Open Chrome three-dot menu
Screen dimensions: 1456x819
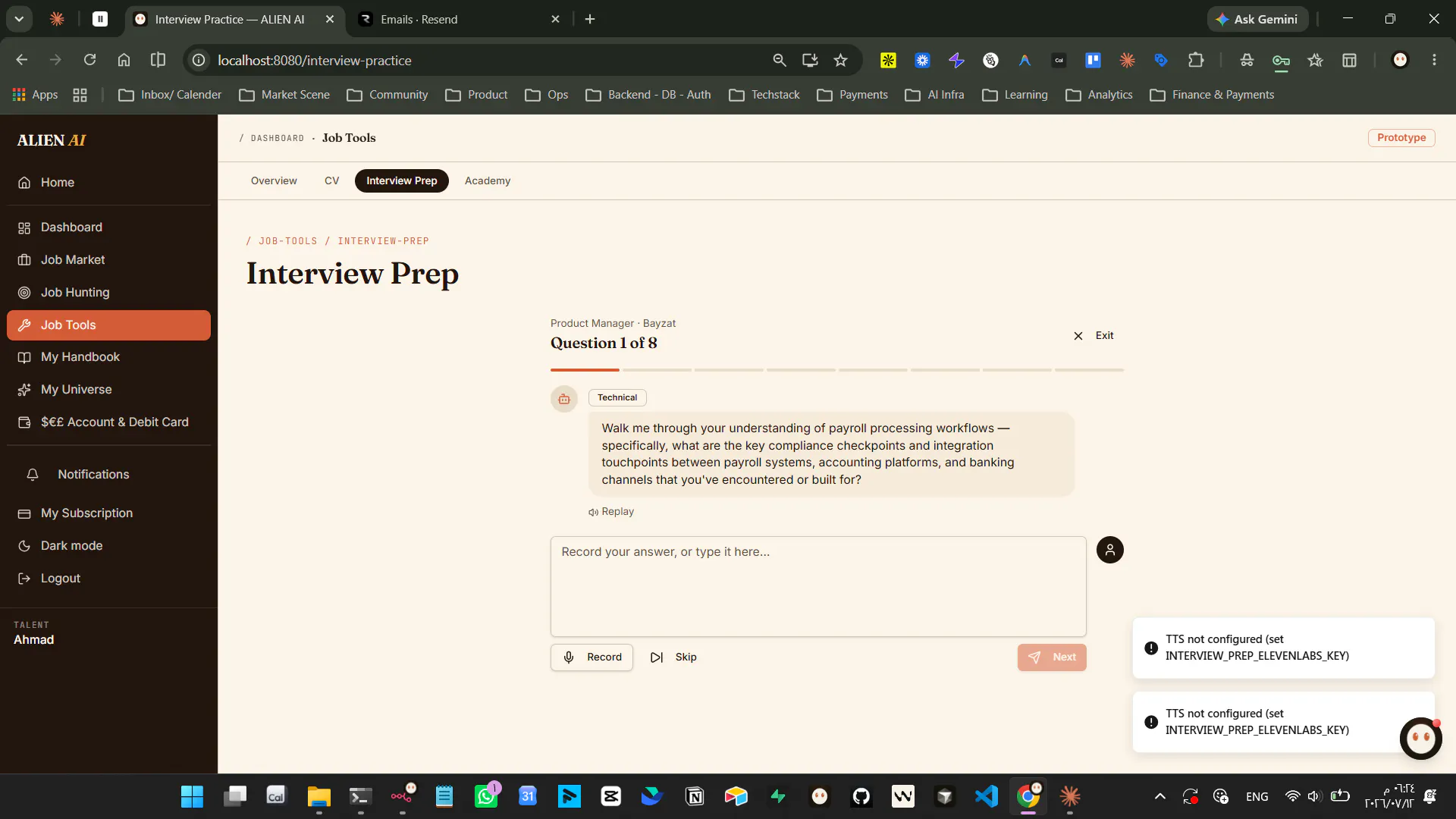[1434, 61]
